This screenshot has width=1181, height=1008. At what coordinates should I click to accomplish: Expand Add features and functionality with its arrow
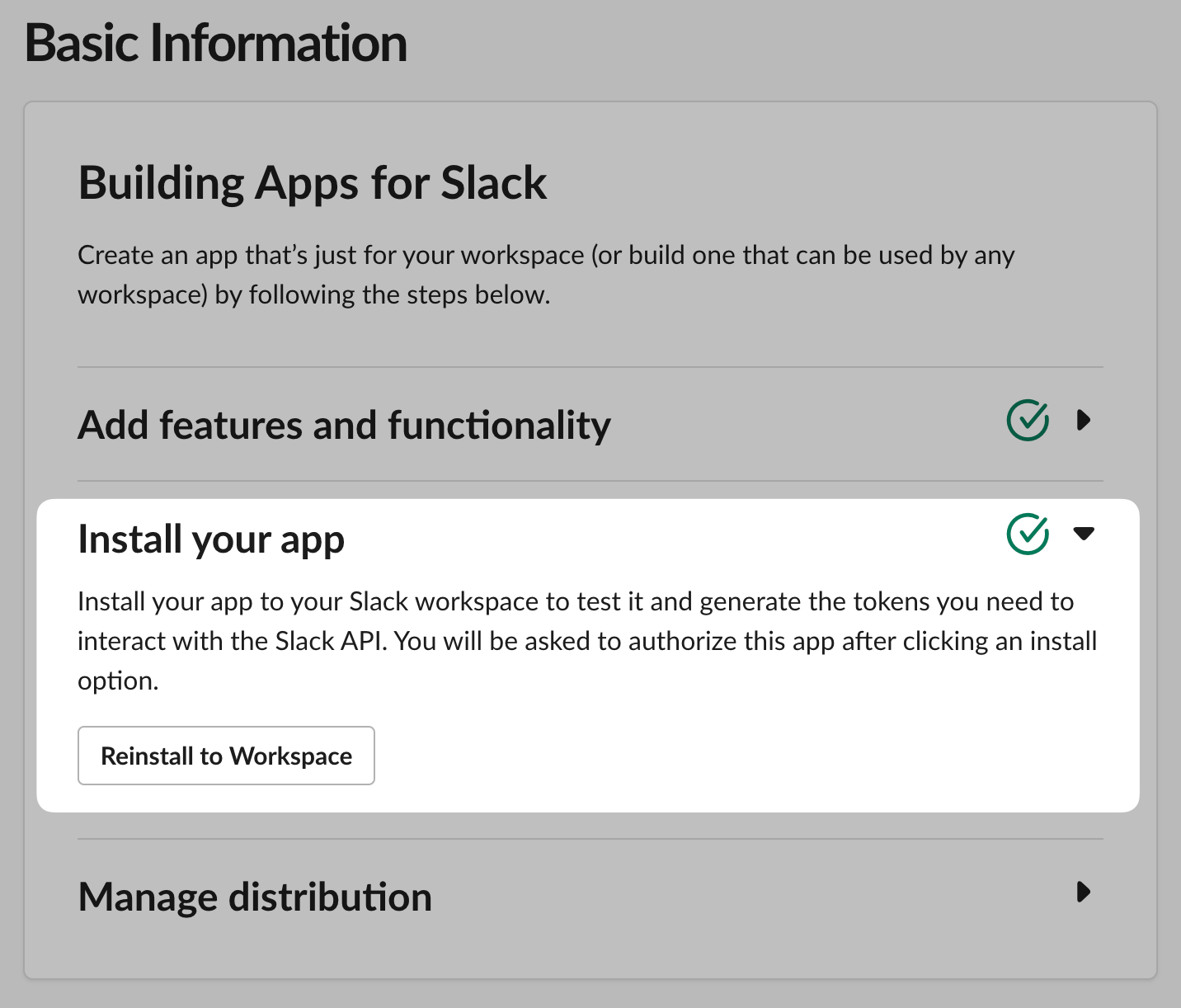tap(1084, 421)
